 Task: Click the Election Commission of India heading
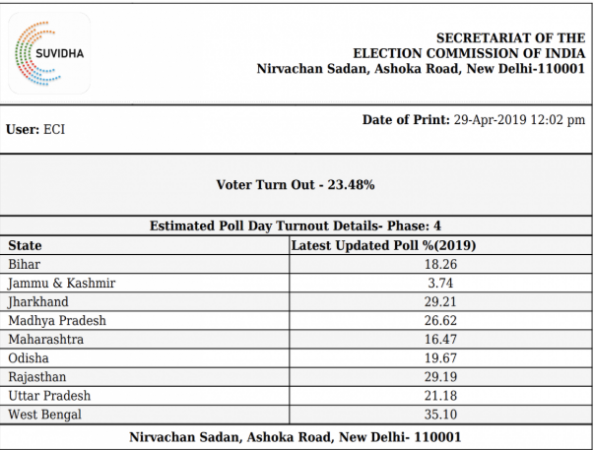tap(469, 53)
